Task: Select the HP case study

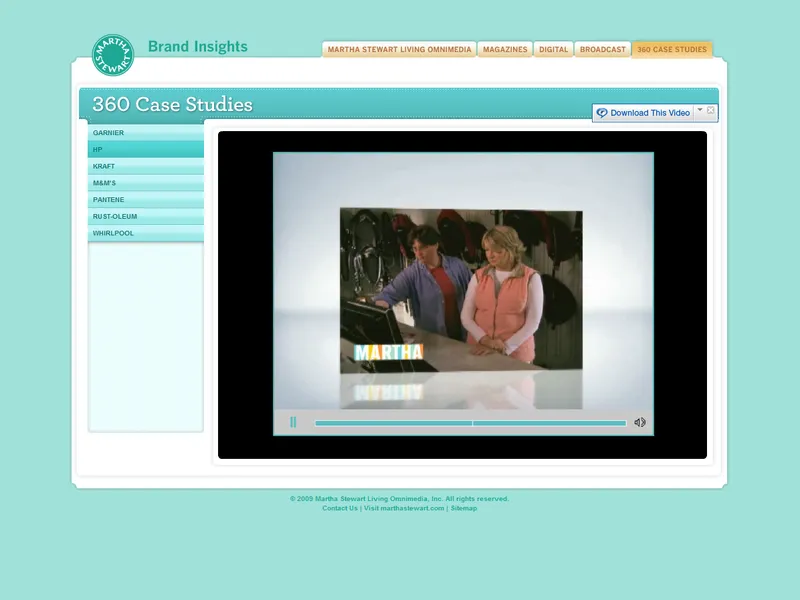Action: click(146, 149)
